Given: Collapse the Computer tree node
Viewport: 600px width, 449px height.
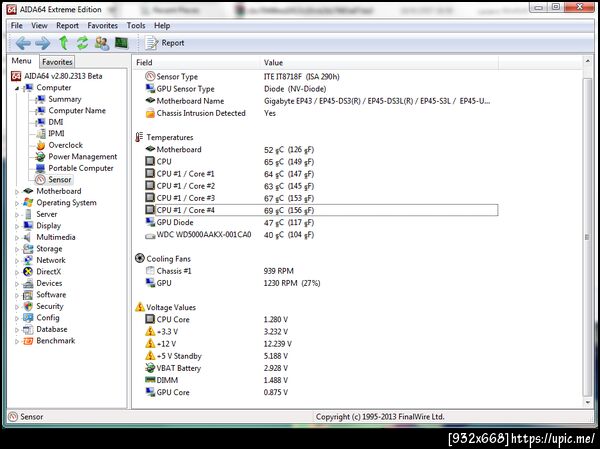Looking at the screenshot, I should [17, 88].
